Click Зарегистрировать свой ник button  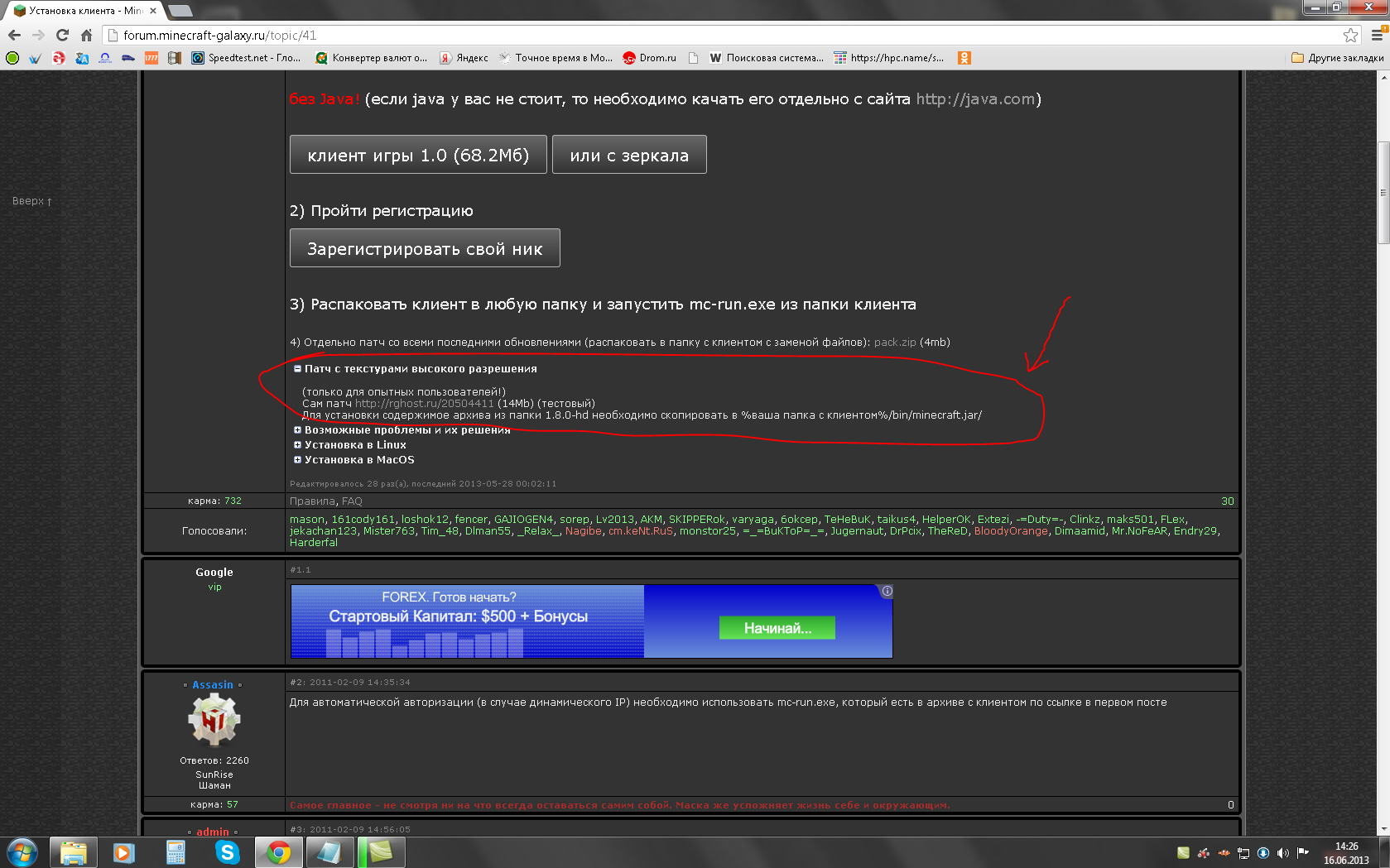coord(425,248)
